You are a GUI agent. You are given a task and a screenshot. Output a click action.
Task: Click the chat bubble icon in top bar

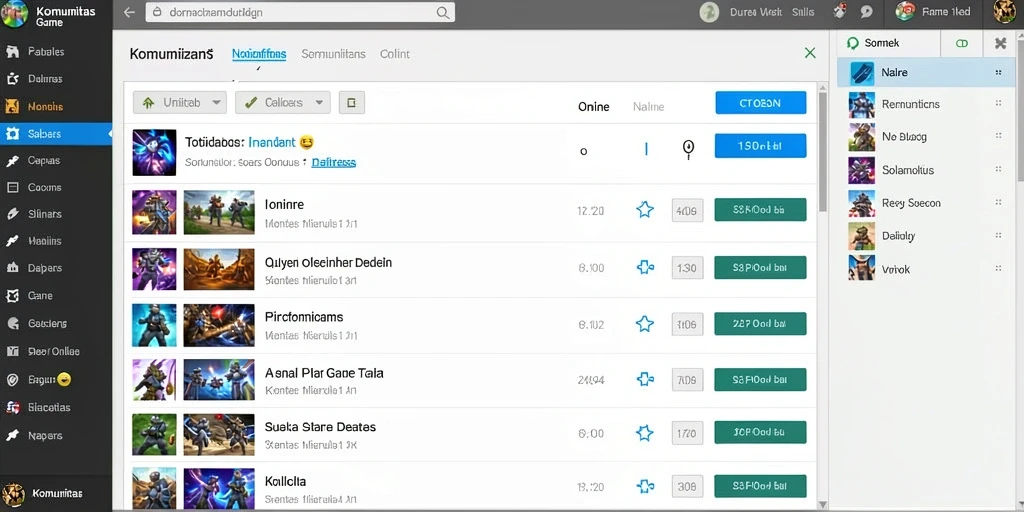867,12
